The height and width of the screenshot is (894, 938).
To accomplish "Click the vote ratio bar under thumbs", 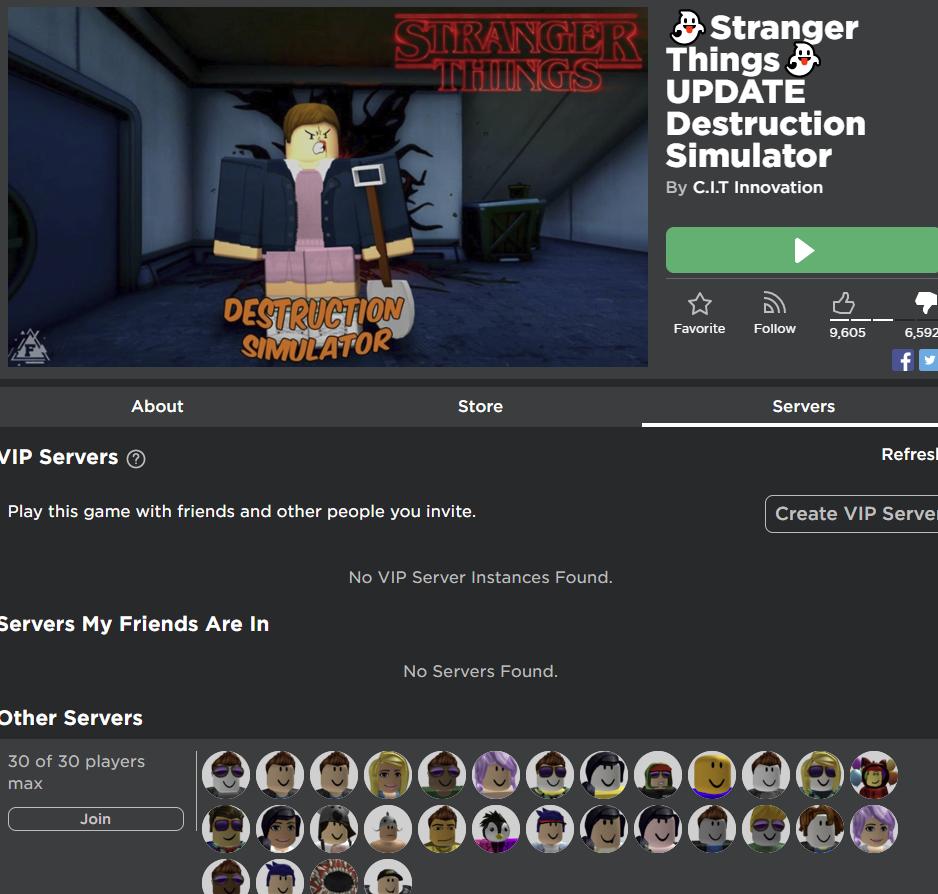I will [884, 320].
